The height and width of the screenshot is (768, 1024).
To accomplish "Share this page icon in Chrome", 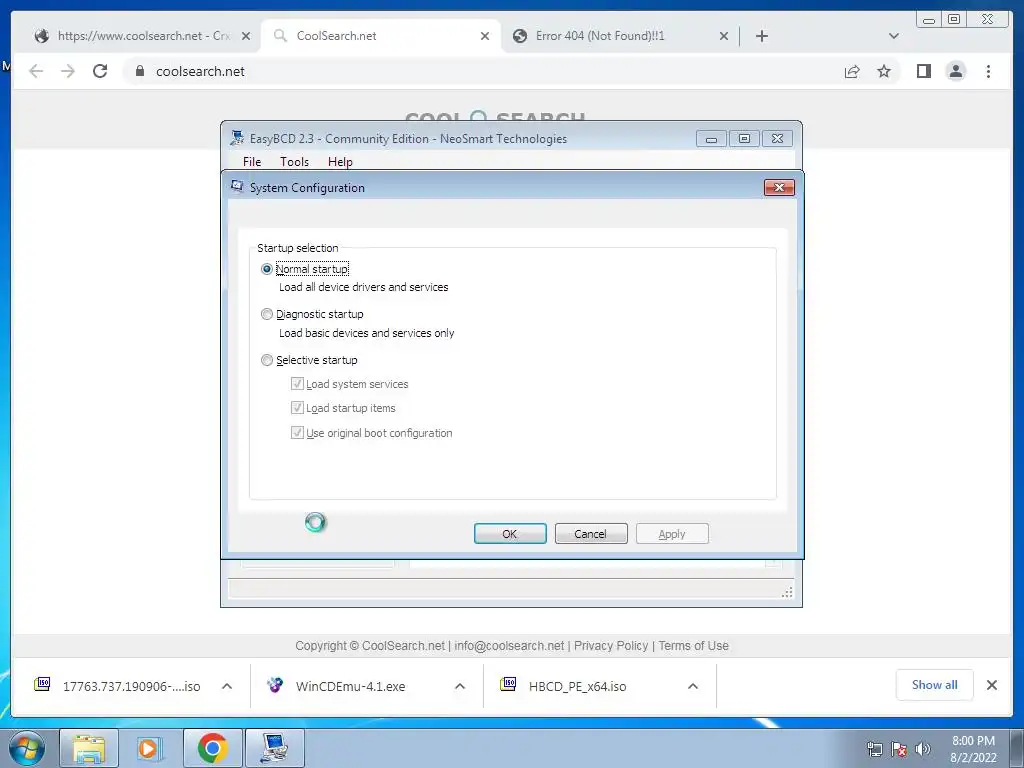I will [852, 71].
